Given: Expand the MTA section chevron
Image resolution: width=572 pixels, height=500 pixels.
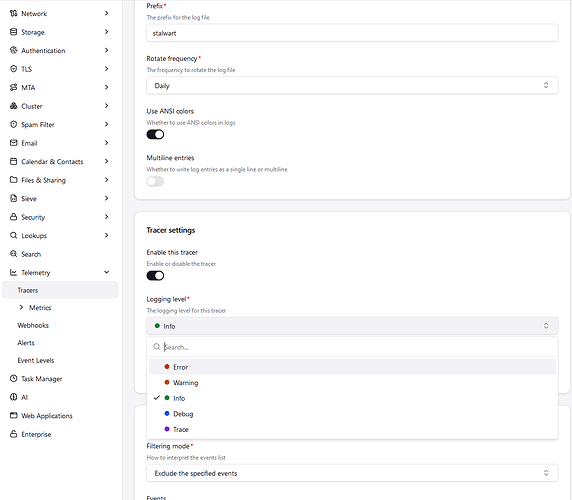Looking at the screenshot, I should click(107, 88).
